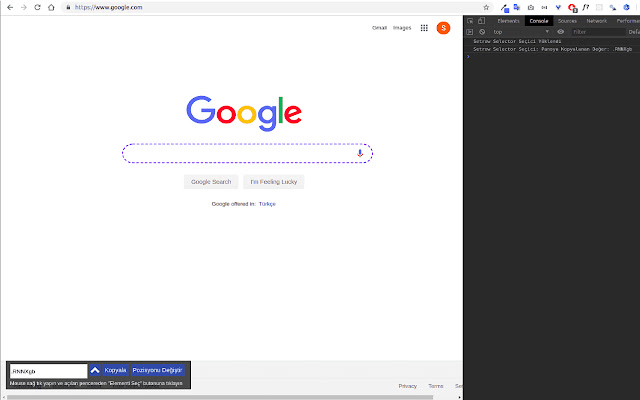
Task: Click the selector text field containing .RNNXgb
Action: click(x=49, y=371)
